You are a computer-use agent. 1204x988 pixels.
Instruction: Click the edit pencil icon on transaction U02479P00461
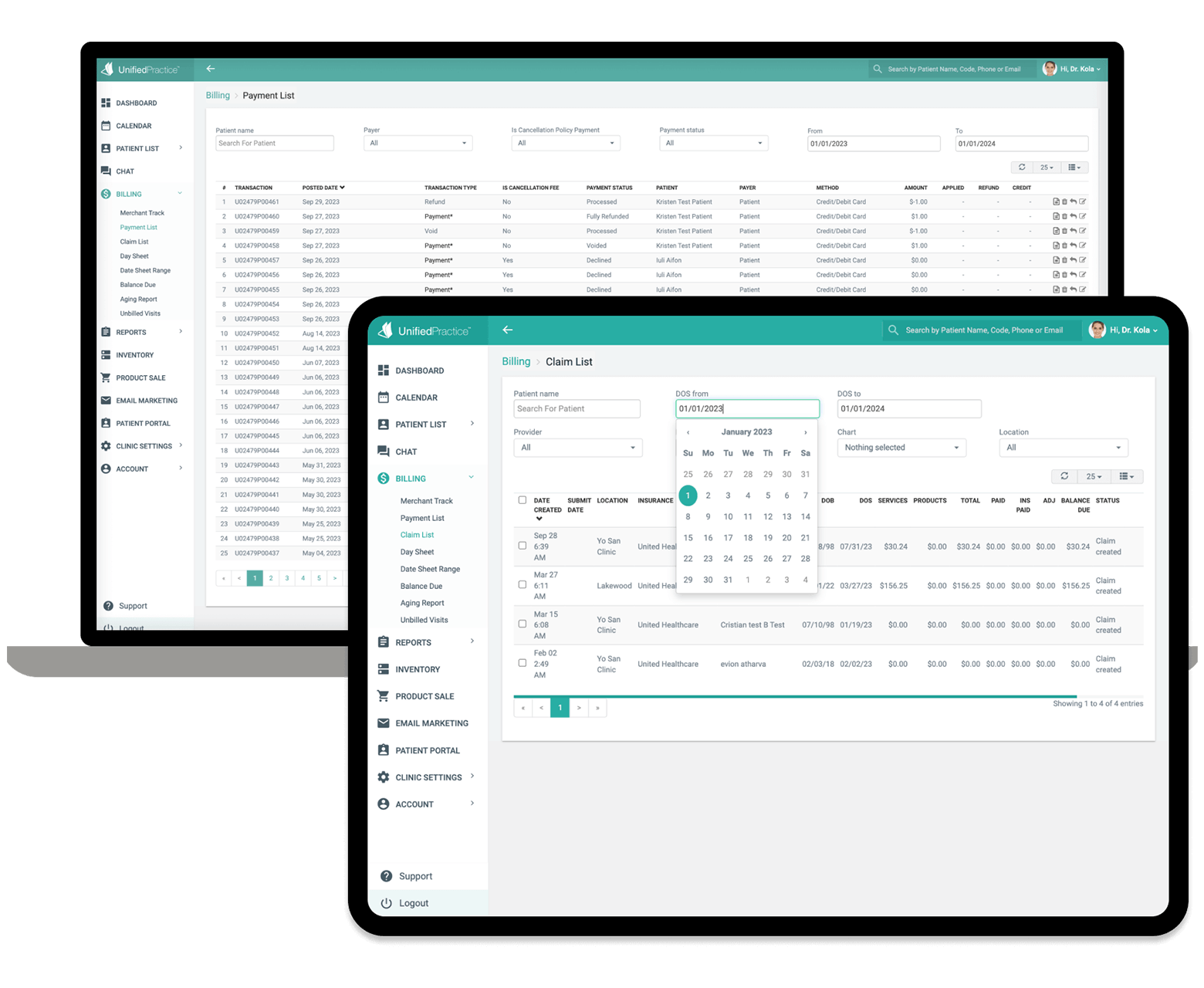pyautogui.click(x=1083, y=201)
